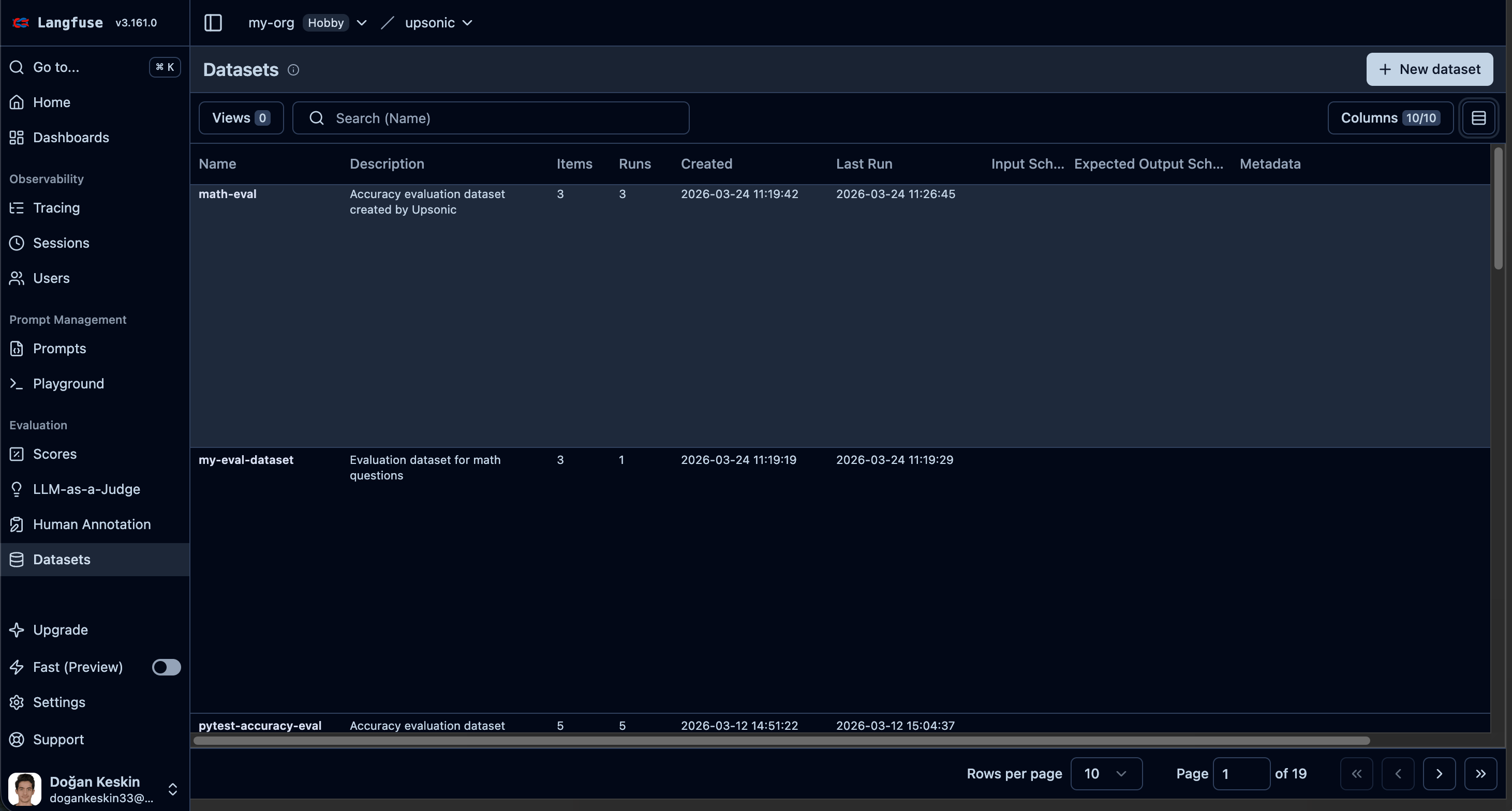Click the Playground terminal icon
Image resolution: width=1512 pixels, height=811 pixels.
(x=17, y=384)
